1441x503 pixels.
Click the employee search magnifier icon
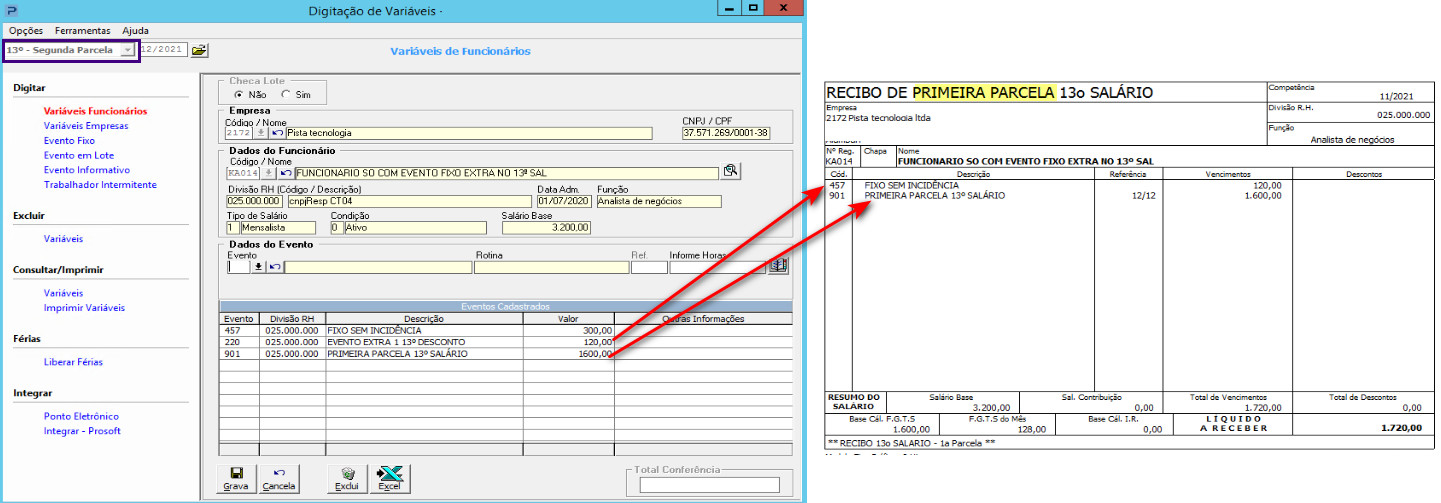(731, 171)
